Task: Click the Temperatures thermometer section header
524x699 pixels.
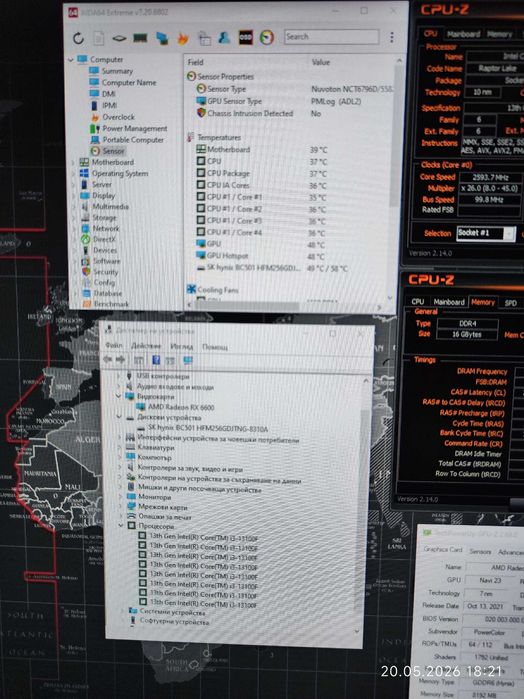Action: tap(214, 137)
